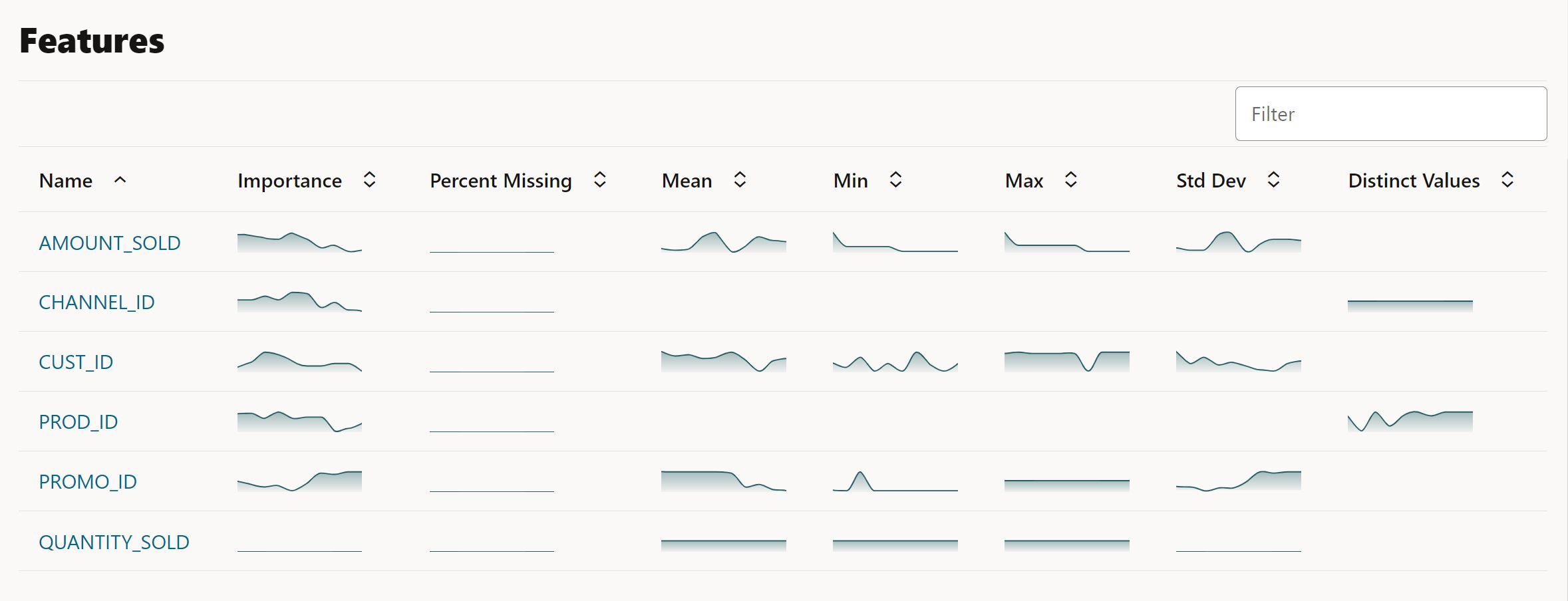Sort by Name ascending arrow icon

120,180
